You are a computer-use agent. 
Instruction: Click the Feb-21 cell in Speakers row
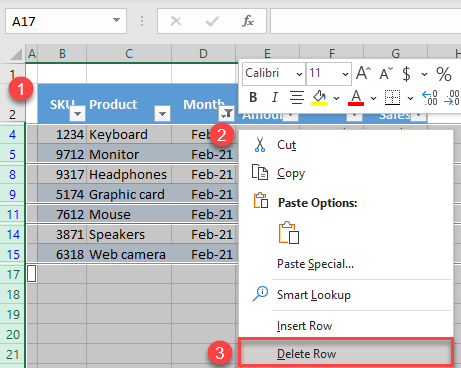point(204,234)
